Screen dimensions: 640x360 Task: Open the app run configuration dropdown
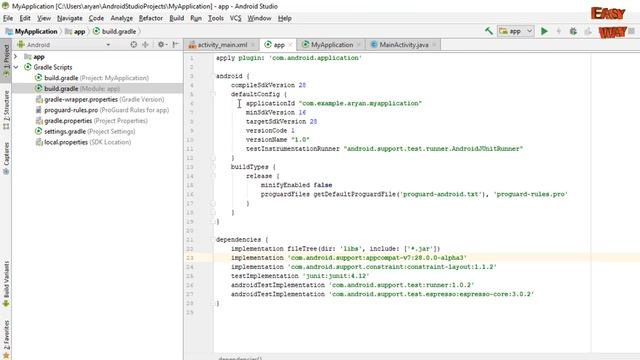[516, 31]
